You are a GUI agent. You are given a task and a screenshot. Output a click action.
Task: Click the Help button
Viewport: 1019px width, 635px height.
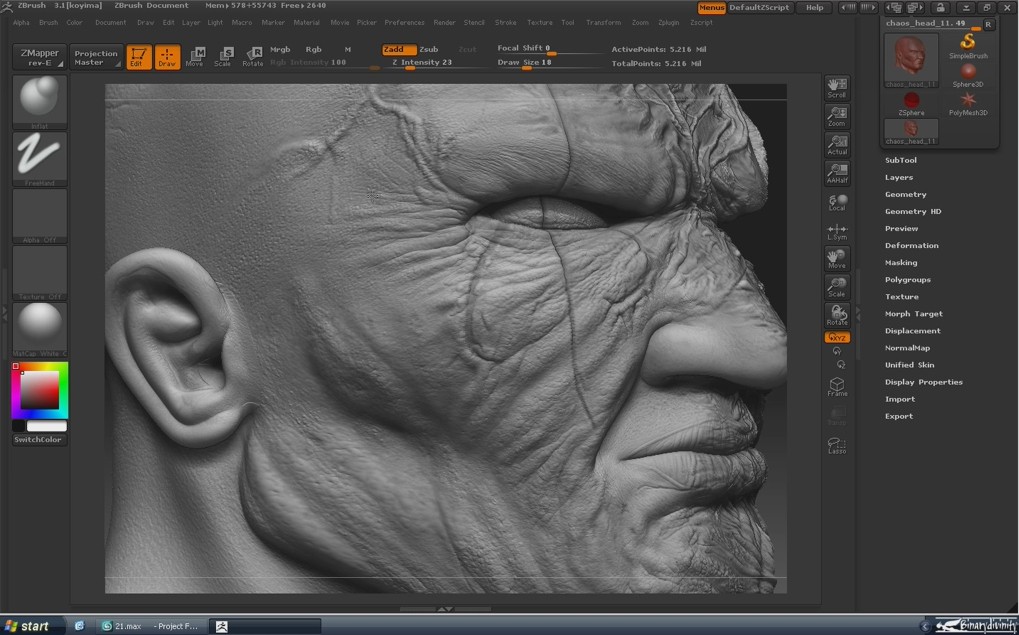click(x=814, y=8)
